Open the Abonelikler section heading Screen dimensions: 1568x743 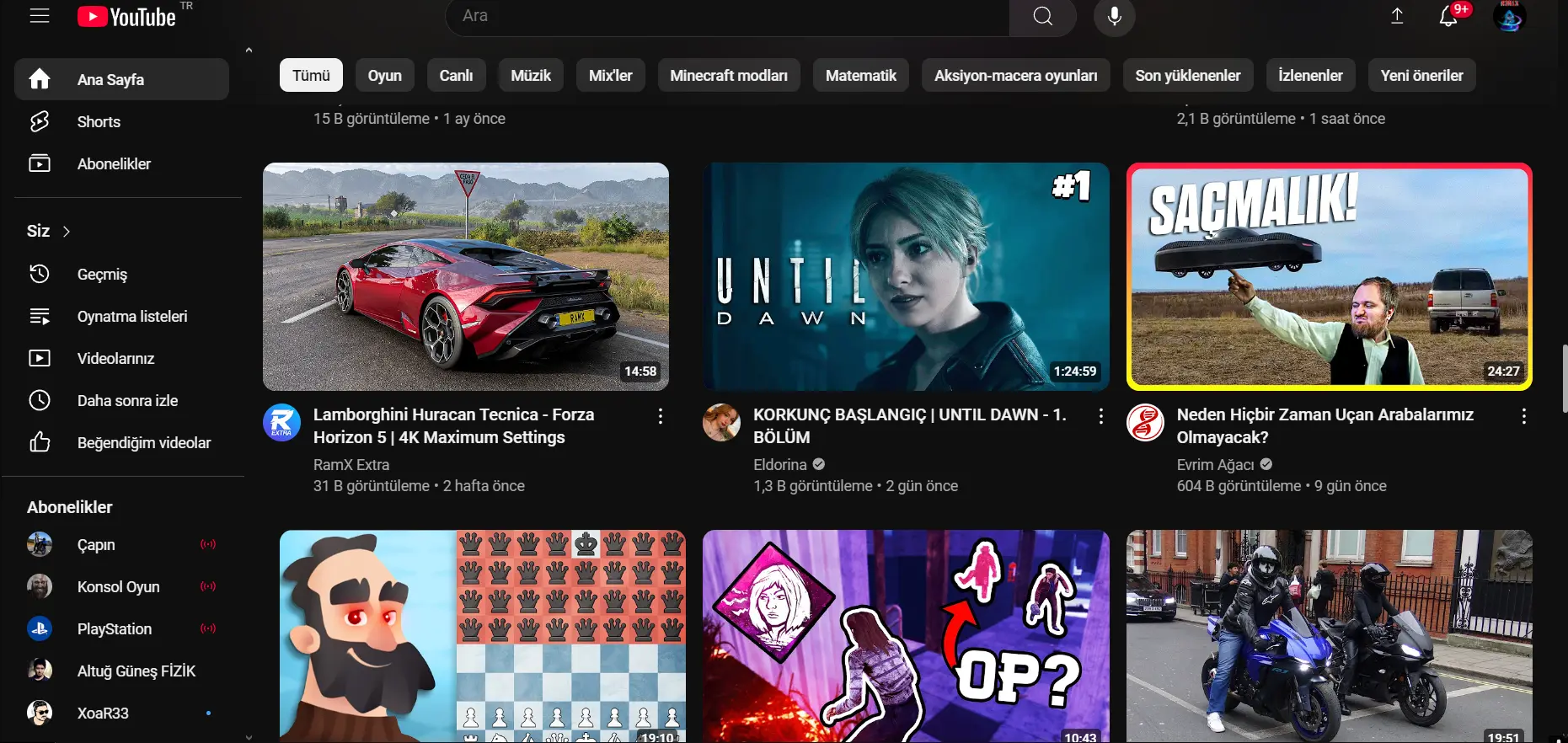69,507
